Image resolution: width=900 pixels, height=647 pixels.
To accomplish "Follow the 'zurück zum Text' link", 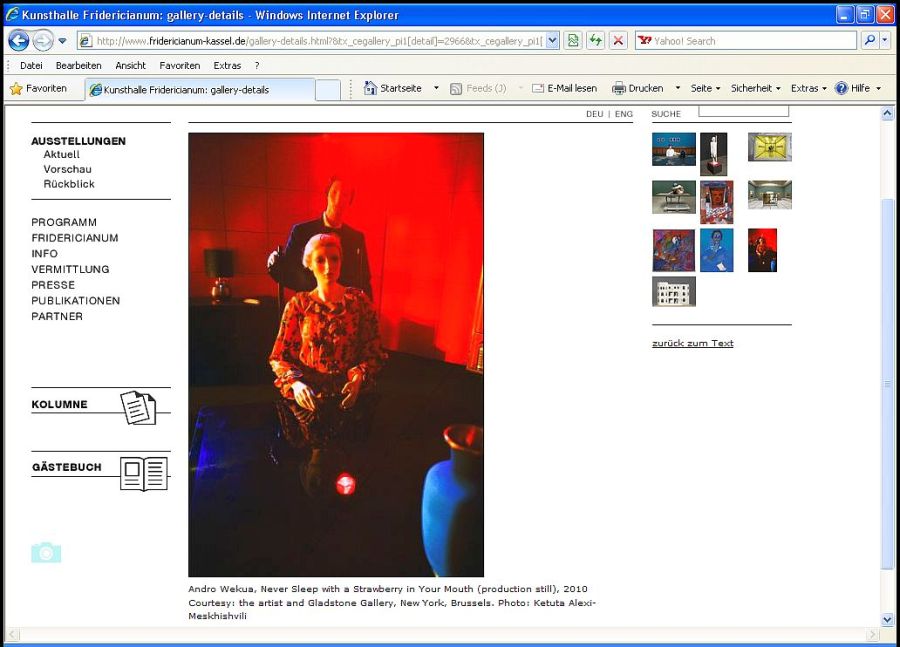I will pos(693,343).
